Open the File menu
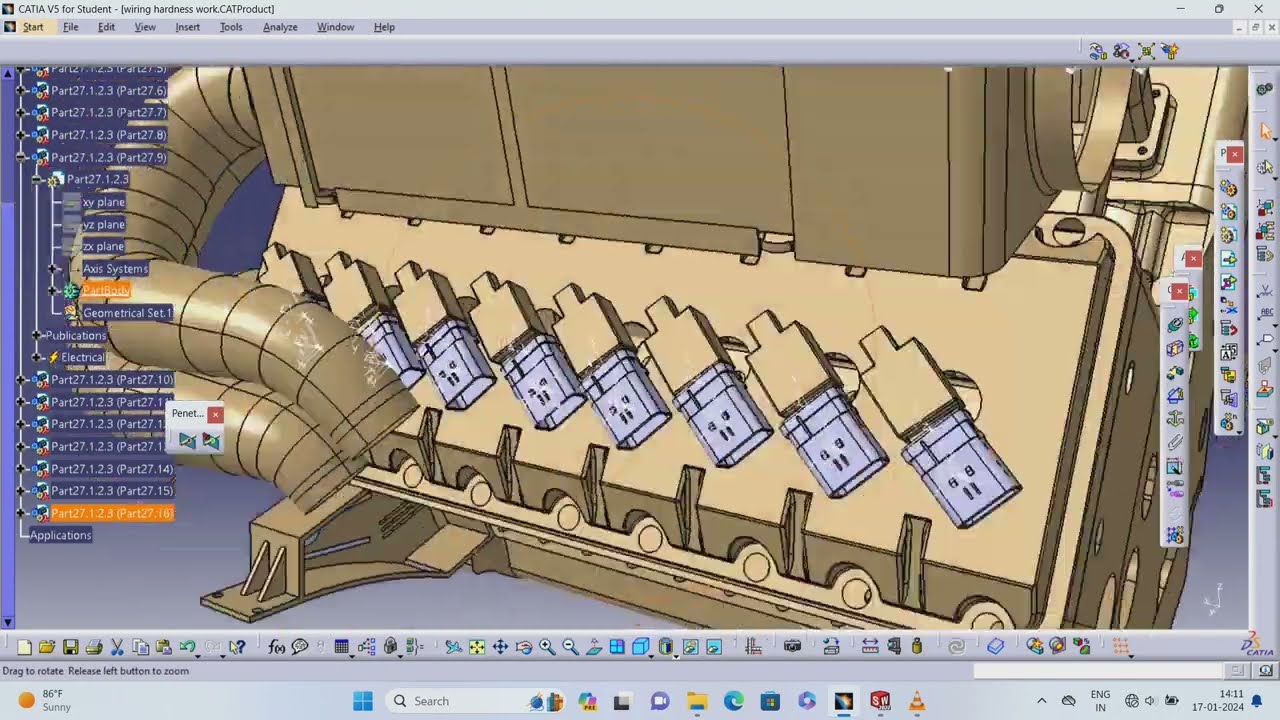Image resolution: width=1280 pixels, height=720 pixels. tap(71, 27)
